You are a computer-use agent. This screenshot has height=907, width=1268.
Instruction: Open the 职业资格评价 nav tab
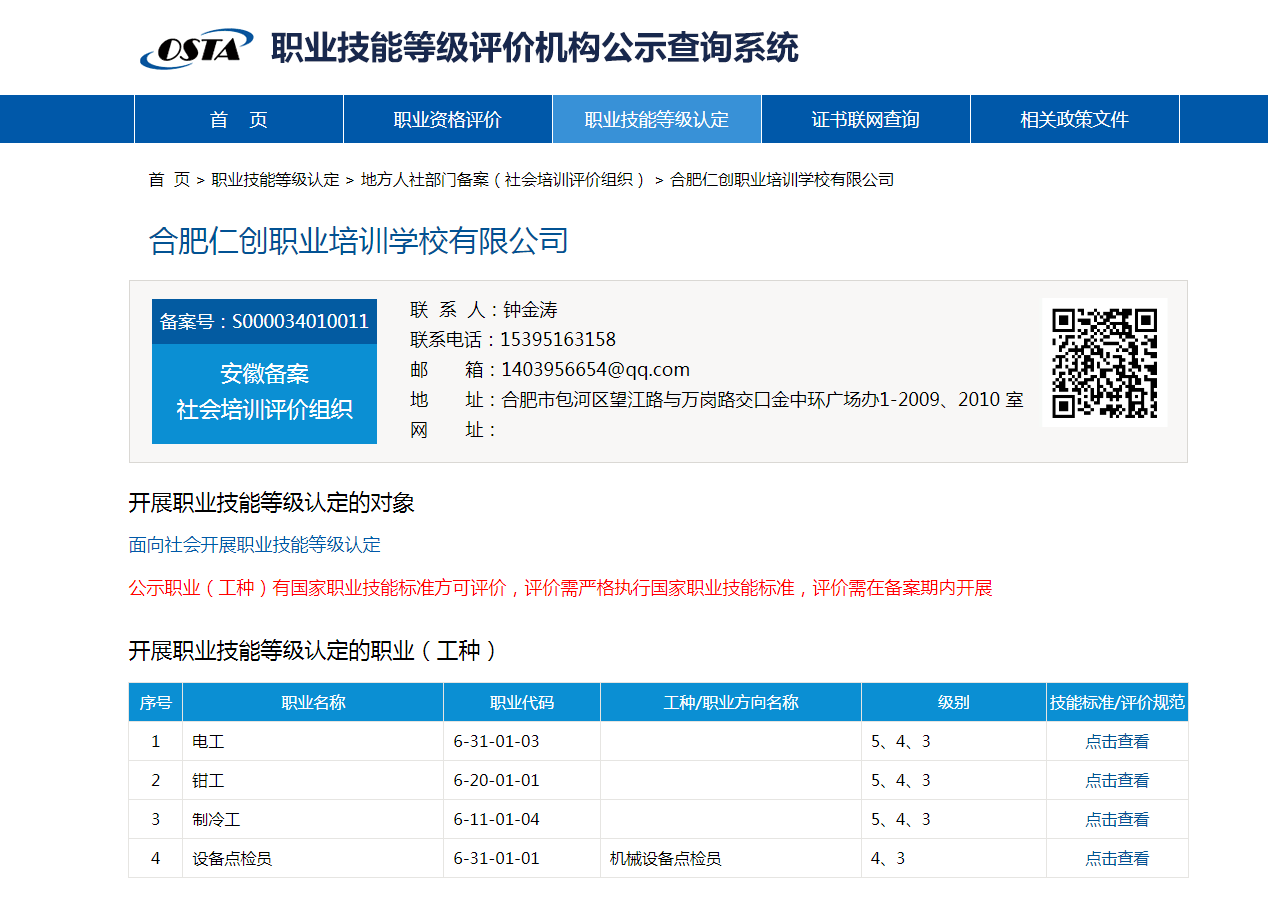click(448, 120)
